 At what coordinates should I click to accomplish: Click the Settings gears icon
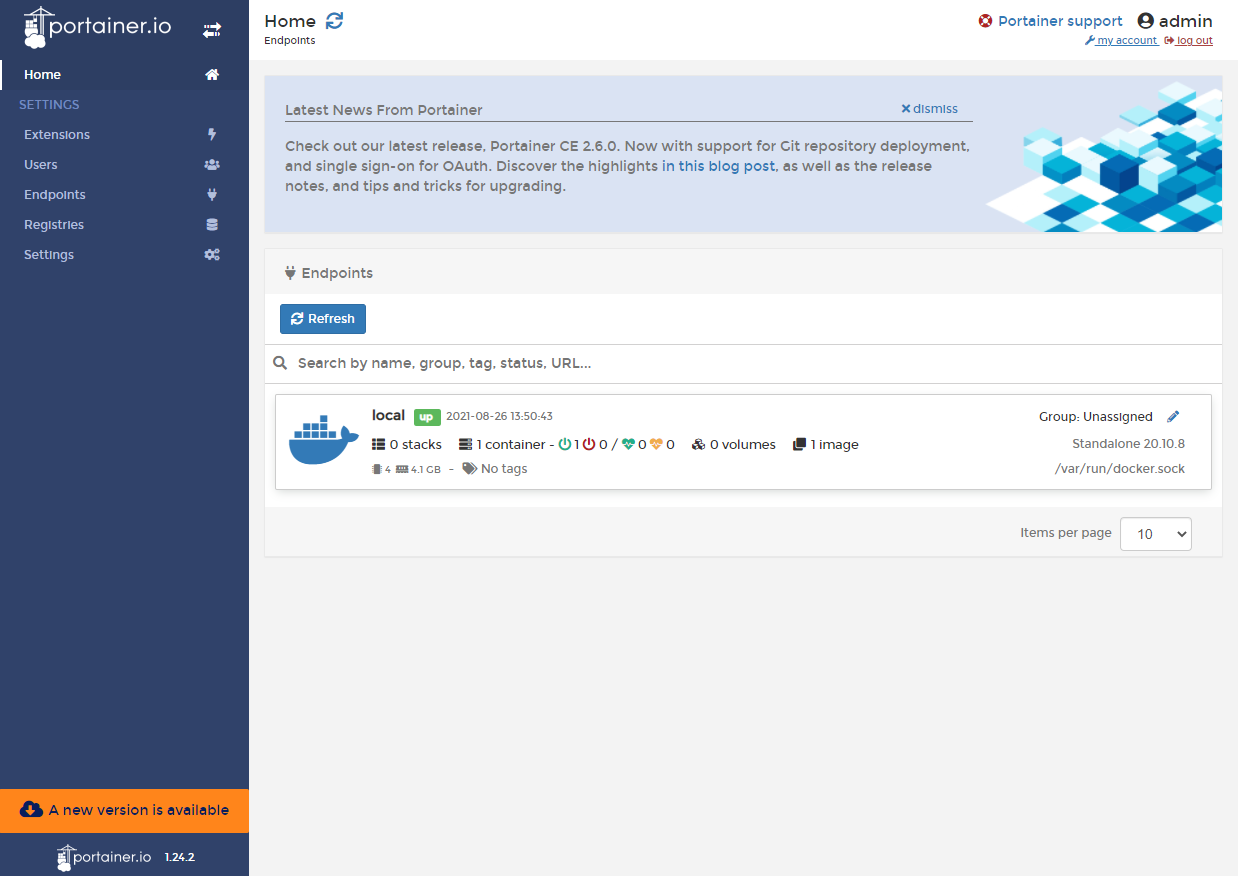[x=212, y=255]
